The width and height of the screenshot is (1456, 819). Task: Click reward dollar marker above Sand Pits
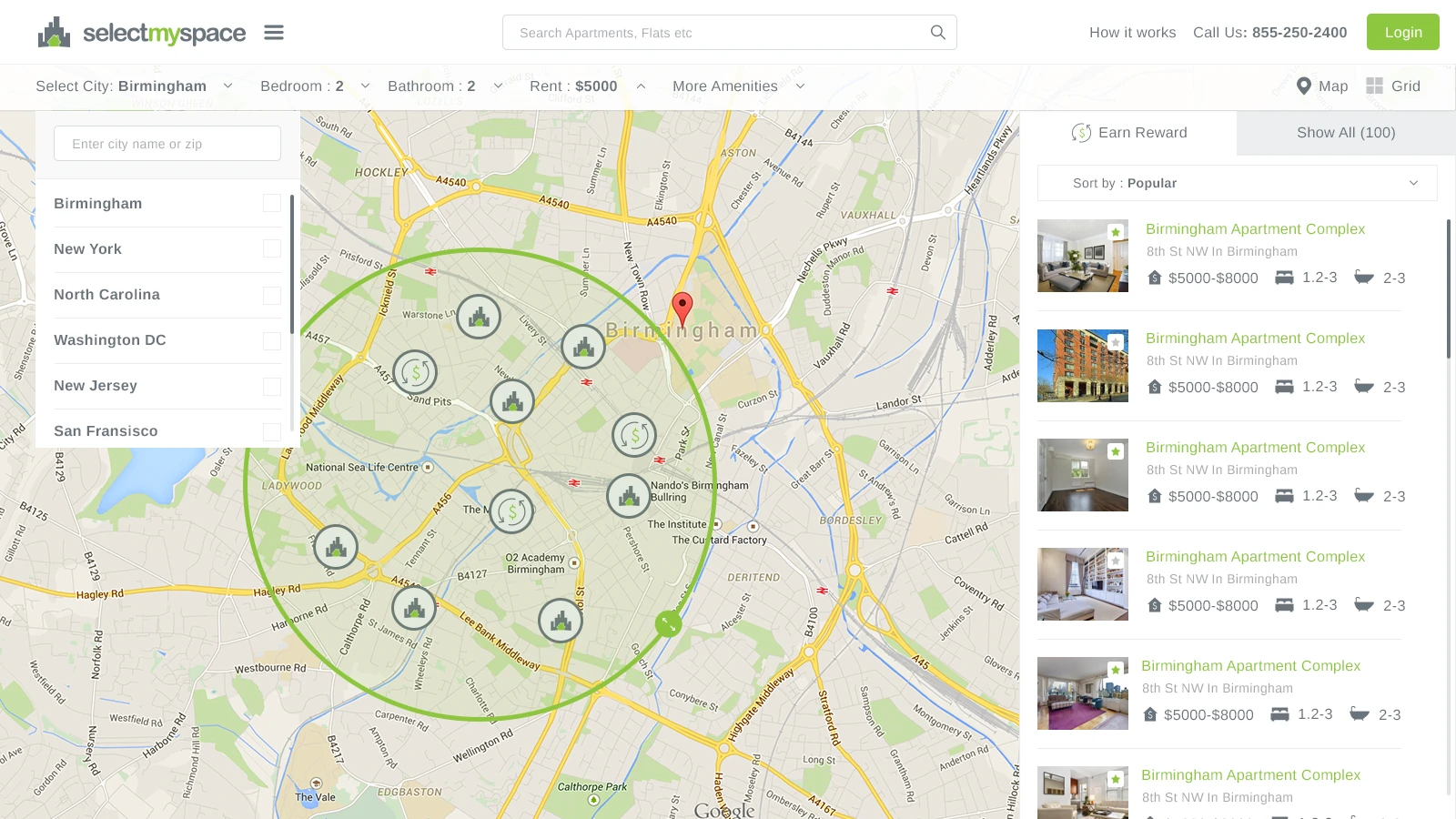415,372
